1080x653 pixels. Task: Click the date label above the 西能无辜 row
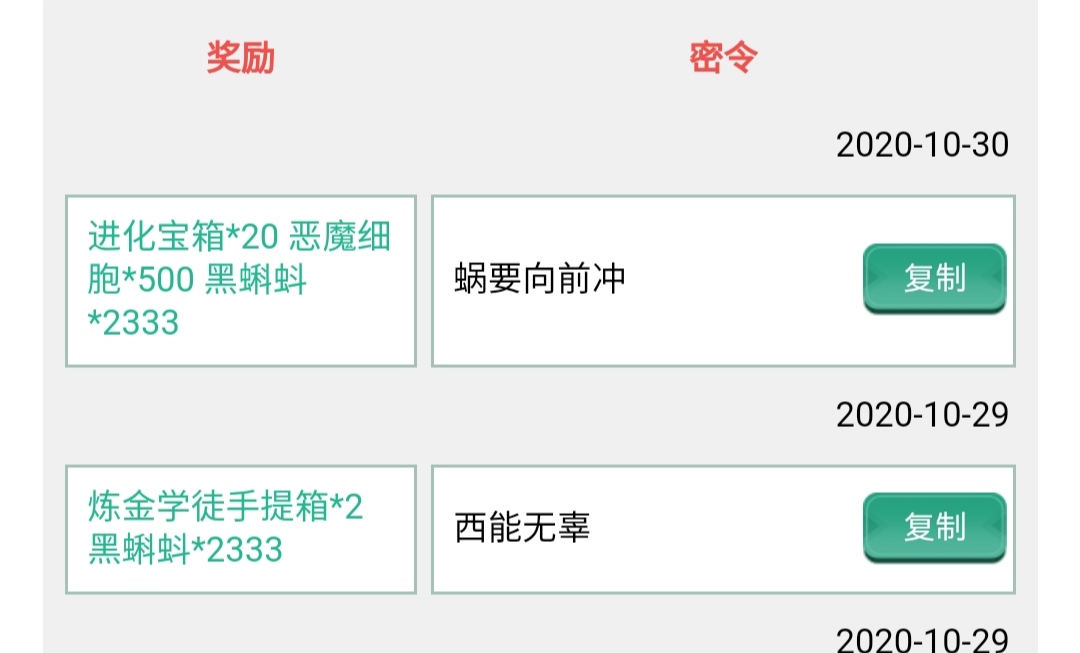click(922, 414)
